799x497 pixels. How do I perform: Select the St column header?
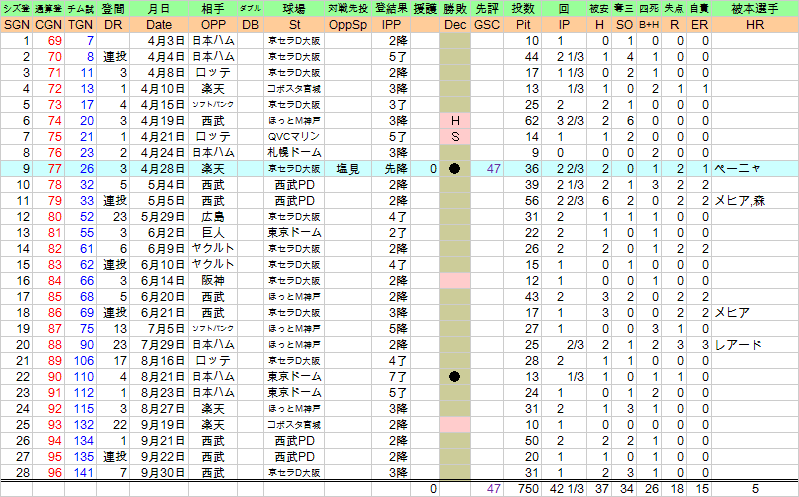[x=294, y=25]
